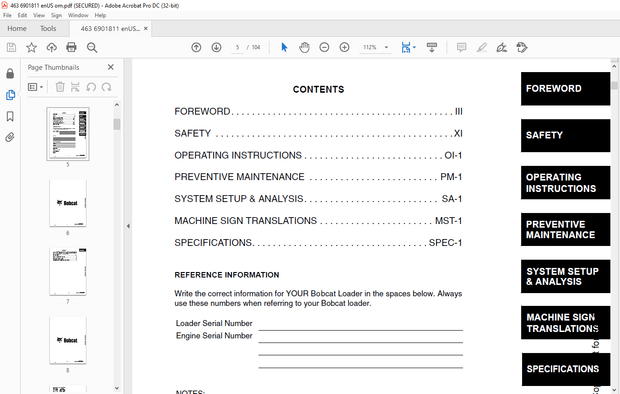Open the Help menu
Screen dimensions: 620x394
100,15
